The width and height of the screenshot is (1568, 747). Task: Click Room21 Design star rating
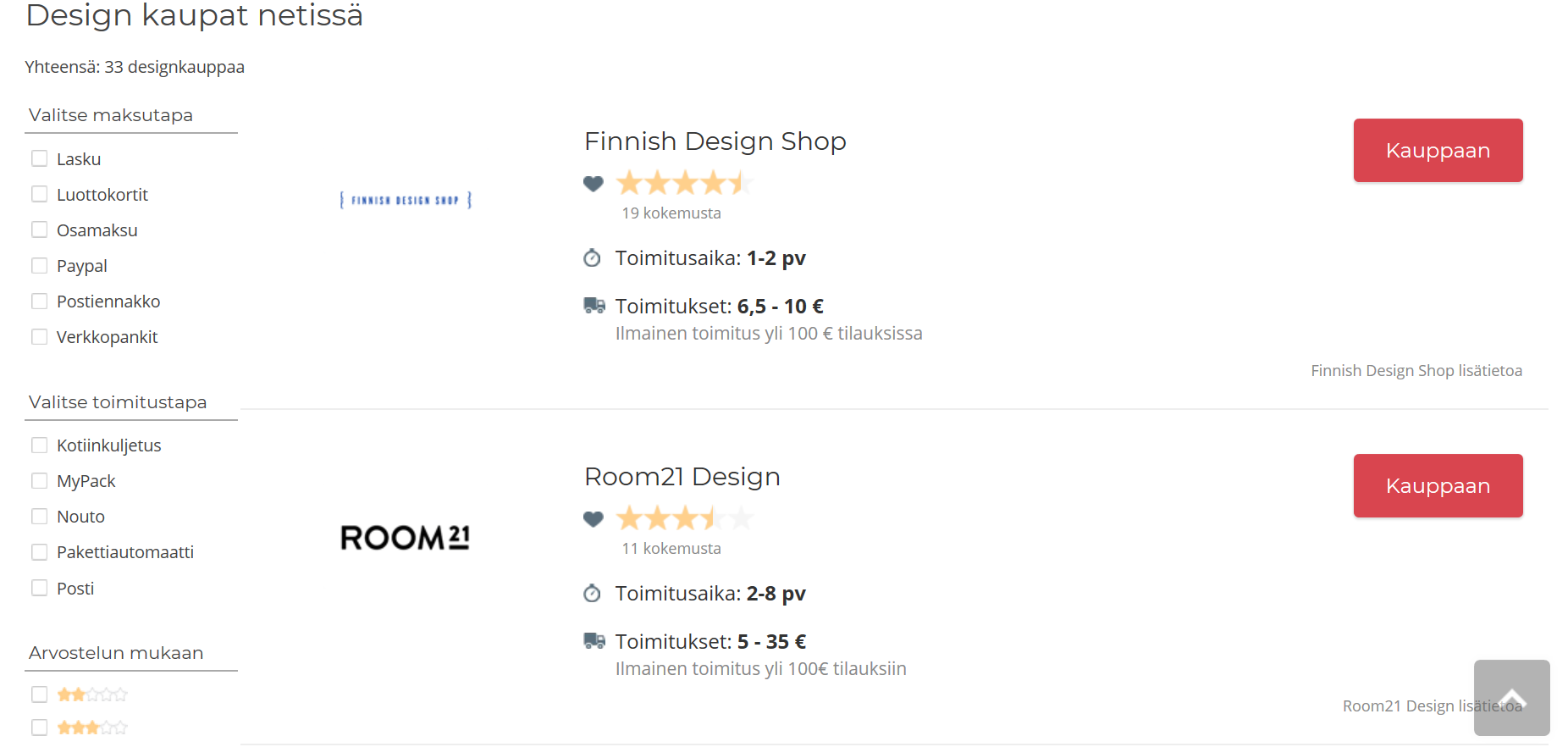tap(685, 518)
